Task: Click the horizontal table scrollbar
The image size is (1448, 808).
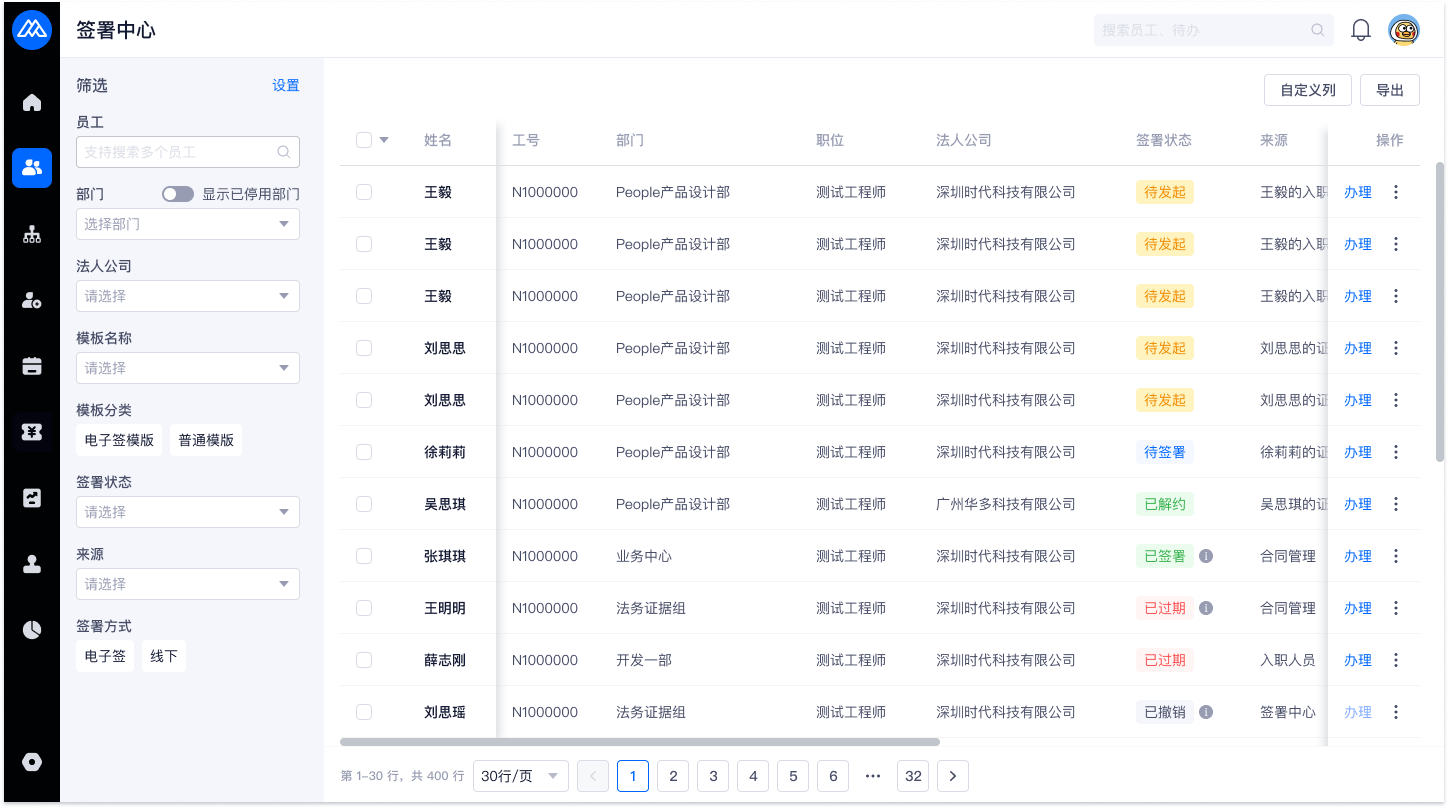Action: tap(640, 742)
